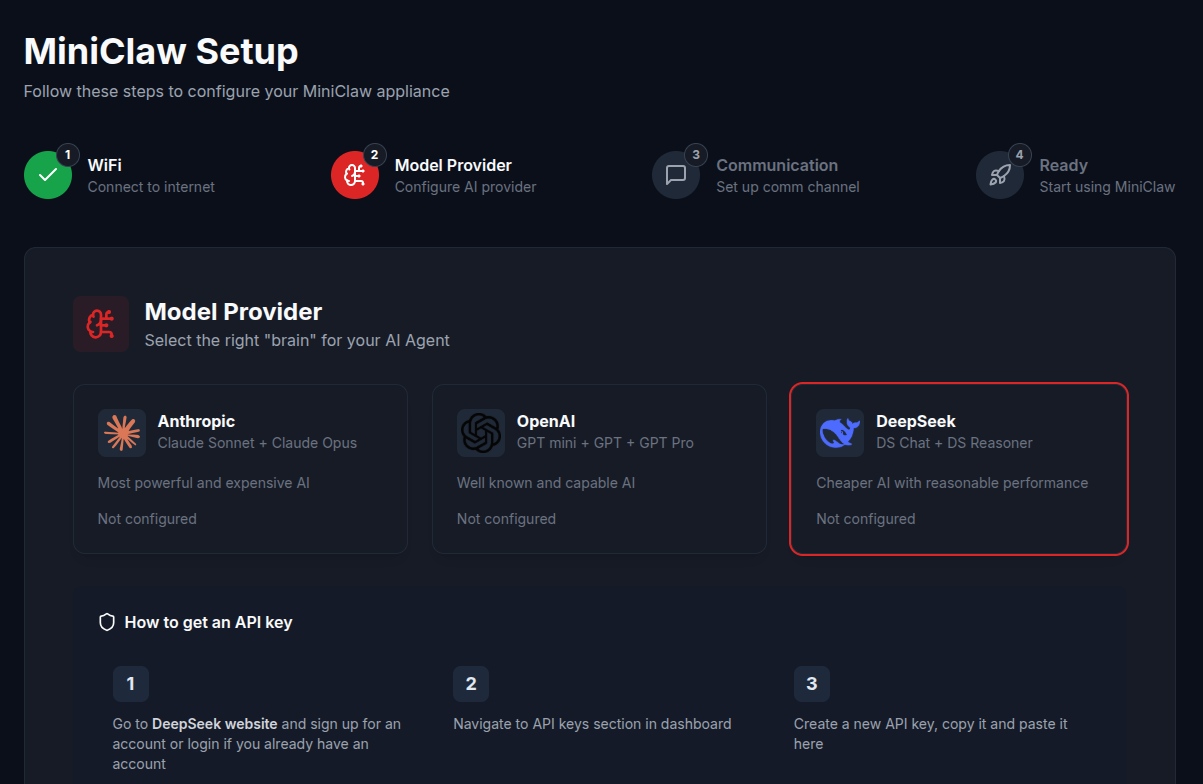
Task: Click the OpenAI knot logo icon
Action: (481, 433)
